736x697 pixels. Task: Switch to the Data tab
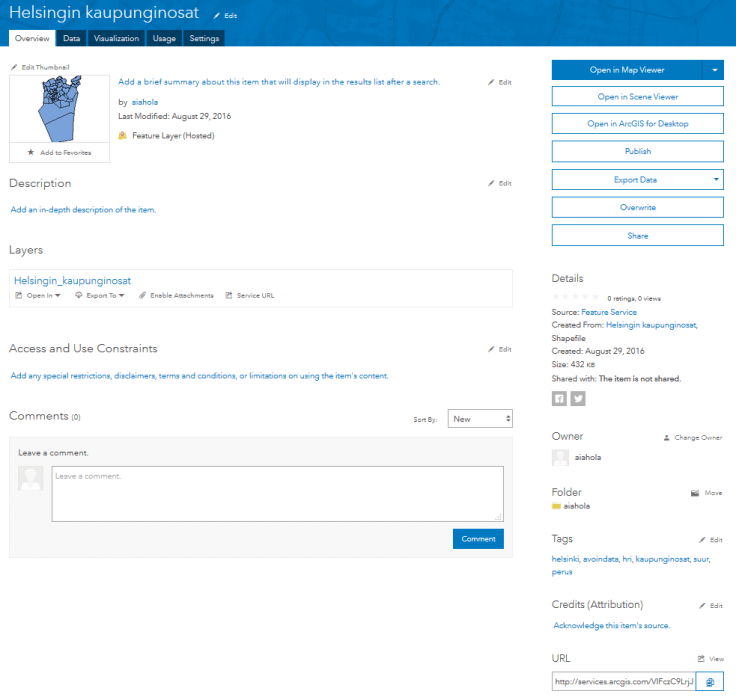[x=71, y=38]
